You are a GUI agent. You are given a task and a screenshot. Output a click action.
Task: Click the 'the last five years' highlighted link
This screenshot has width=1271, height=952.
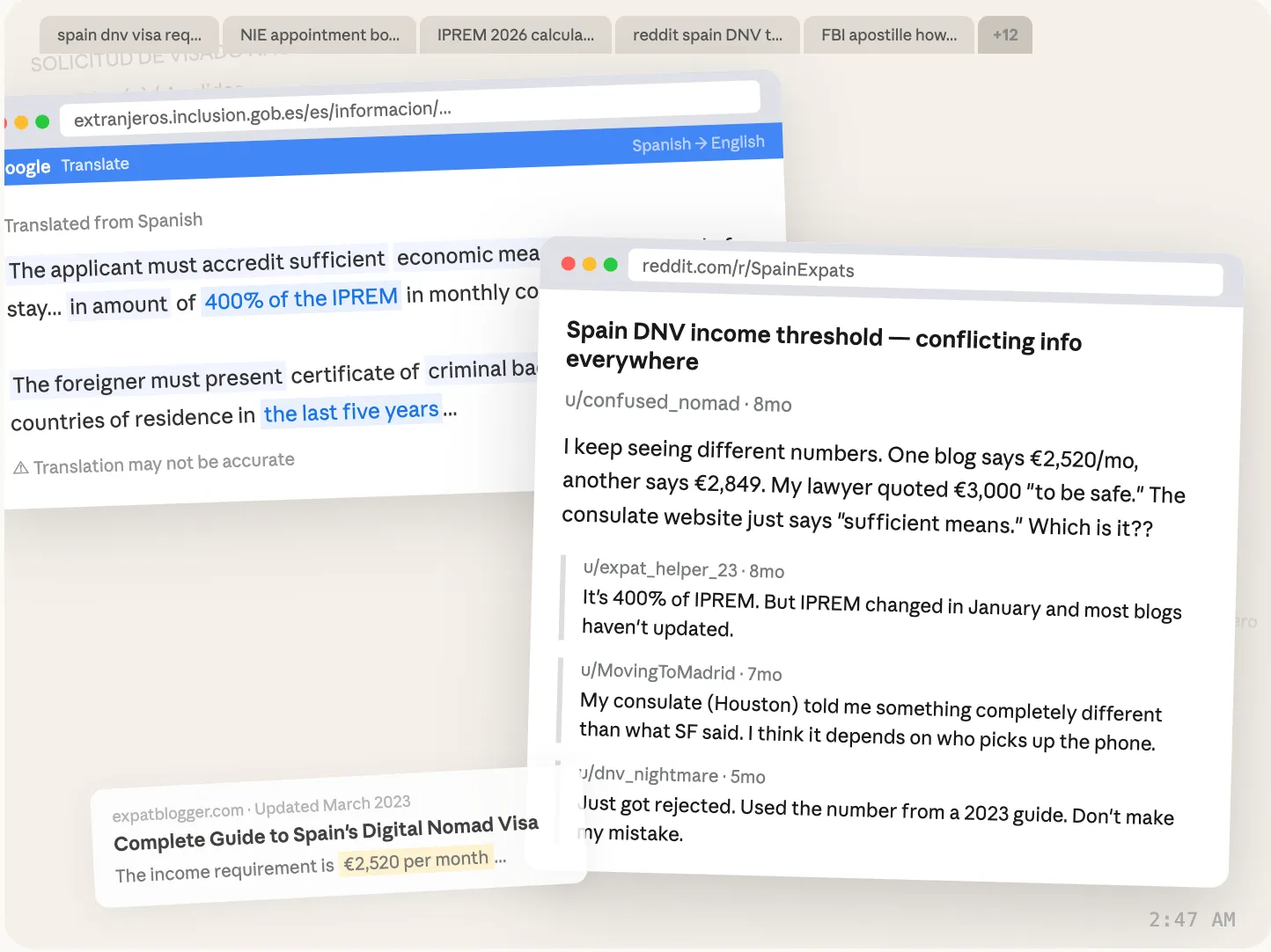[x=351, y=411]
